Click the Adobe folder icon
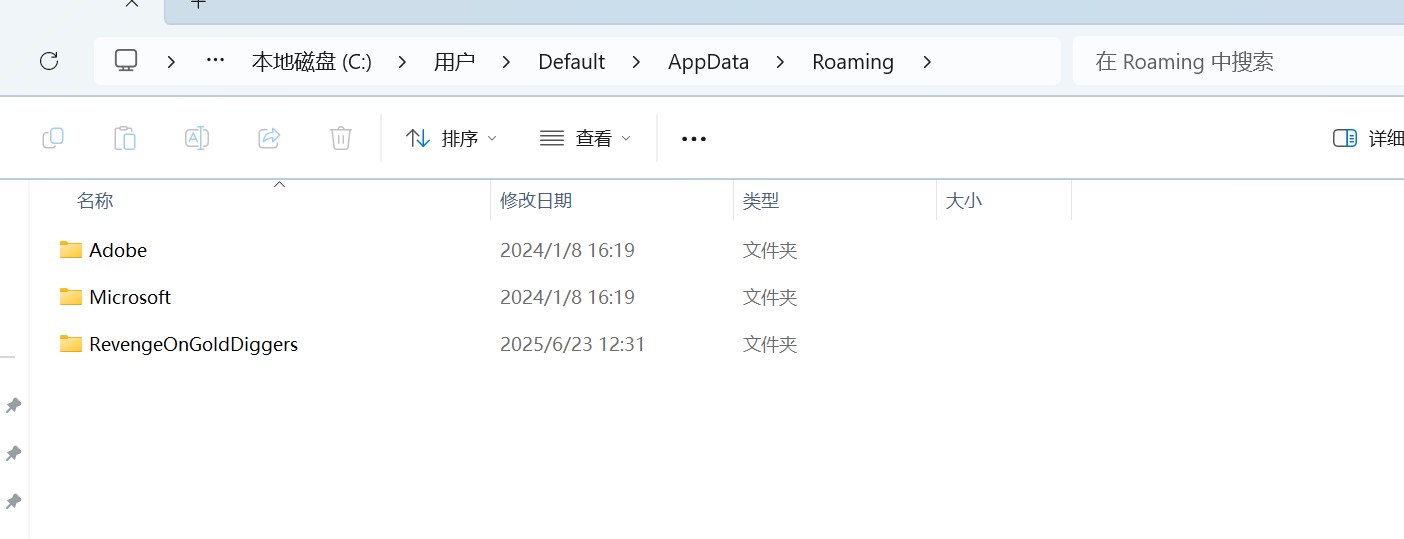Image resolution: width=1404 pixels, height=539 pixels. tap(70, 250)
